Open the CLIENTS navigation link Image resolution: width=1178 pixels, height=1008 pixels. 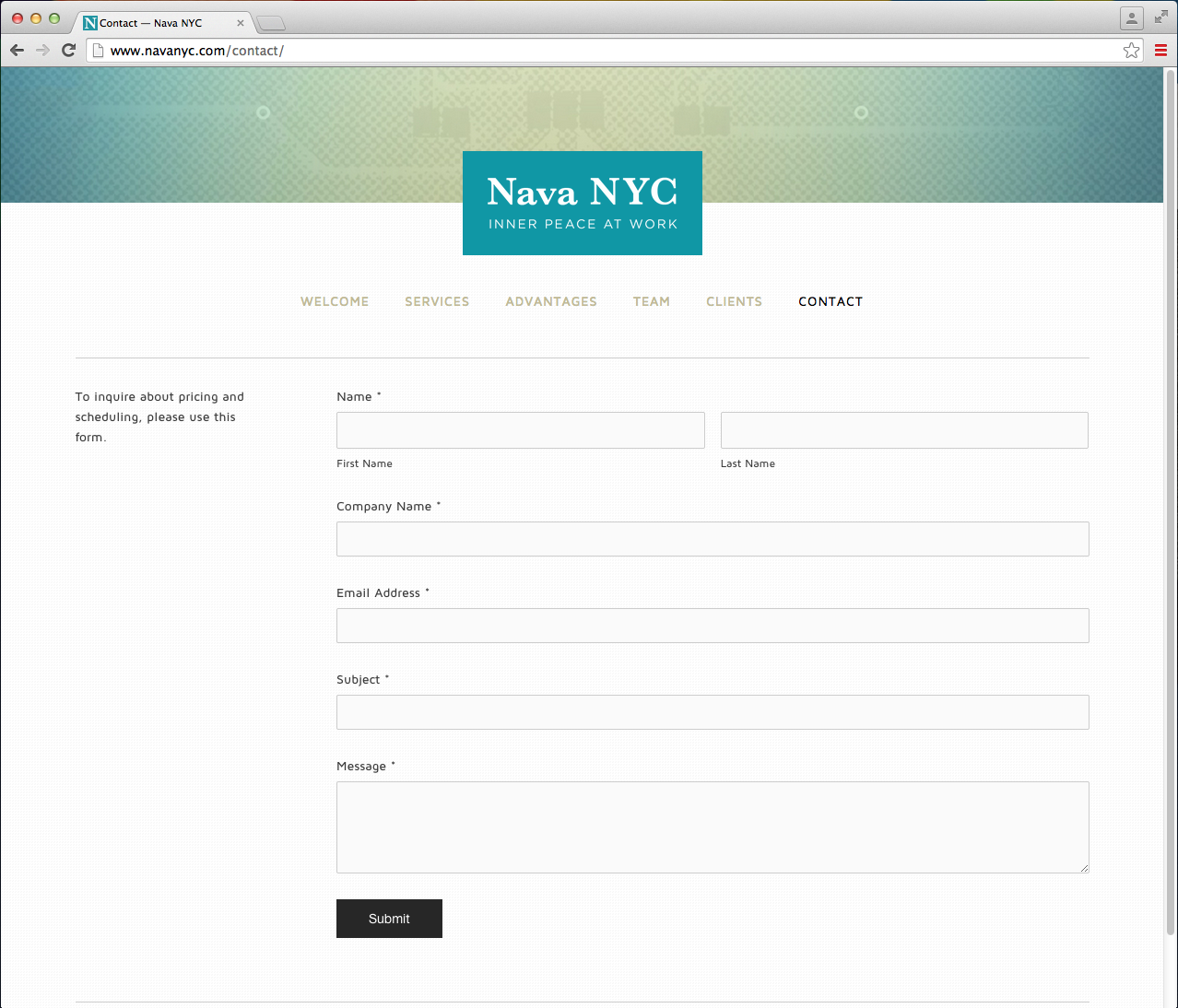click(735, 301)
